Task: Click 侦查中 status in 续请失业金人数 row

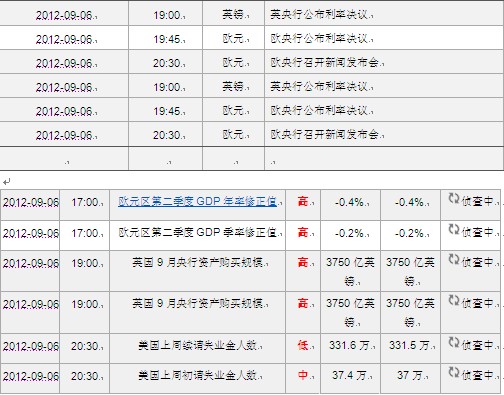Action: tap(478, 344)
